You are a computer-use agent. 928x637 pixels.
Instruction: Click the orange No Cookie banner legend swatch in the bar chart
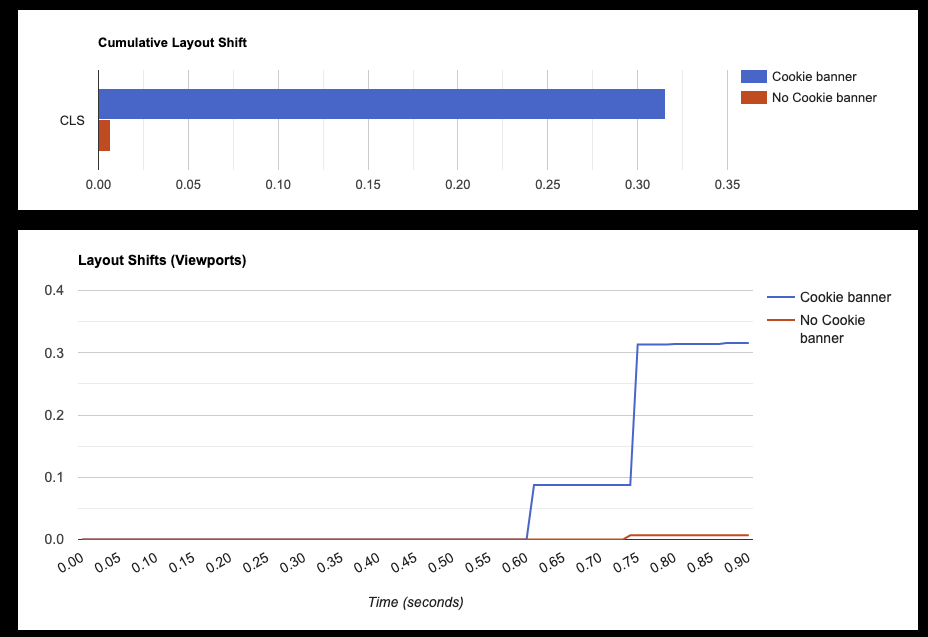(753, 98)
